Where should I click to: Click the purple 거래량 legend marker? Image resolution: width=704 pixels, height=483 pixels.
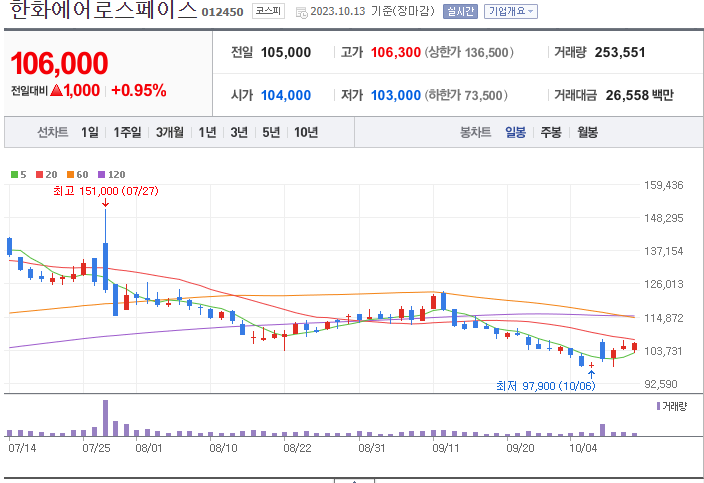pyautogui.click(x=658, y=406)
